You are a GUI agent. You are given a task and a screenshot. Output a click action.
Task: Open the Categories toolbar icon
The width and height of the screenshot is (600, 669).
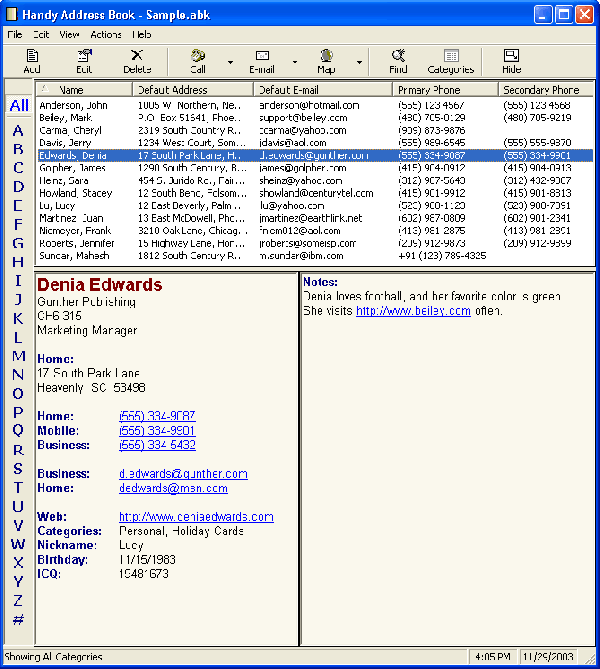(x=451, y=56)
